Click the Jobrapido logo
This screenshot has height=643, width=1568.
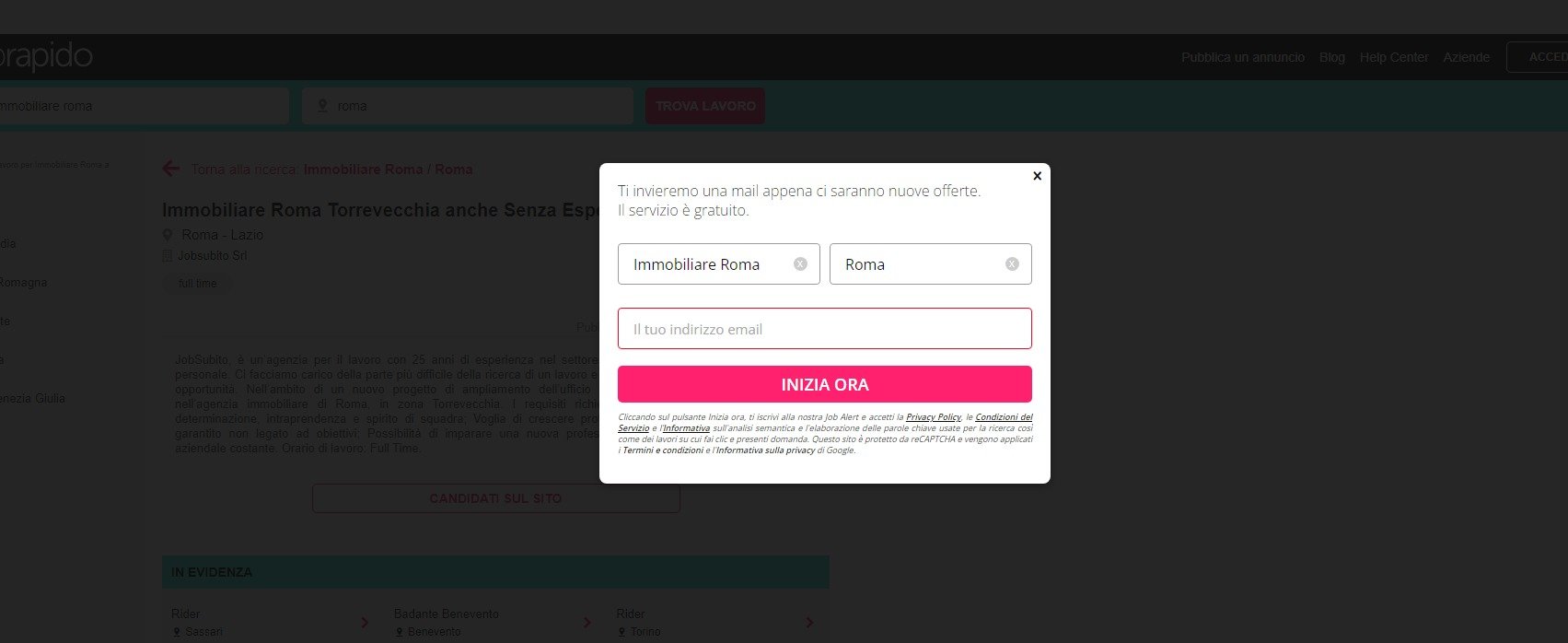point(46,57)
